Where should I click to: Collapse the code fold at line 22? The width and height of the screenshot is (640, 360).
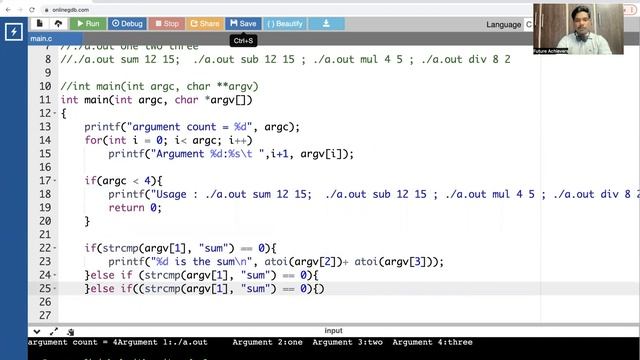(x=55, y=248)
